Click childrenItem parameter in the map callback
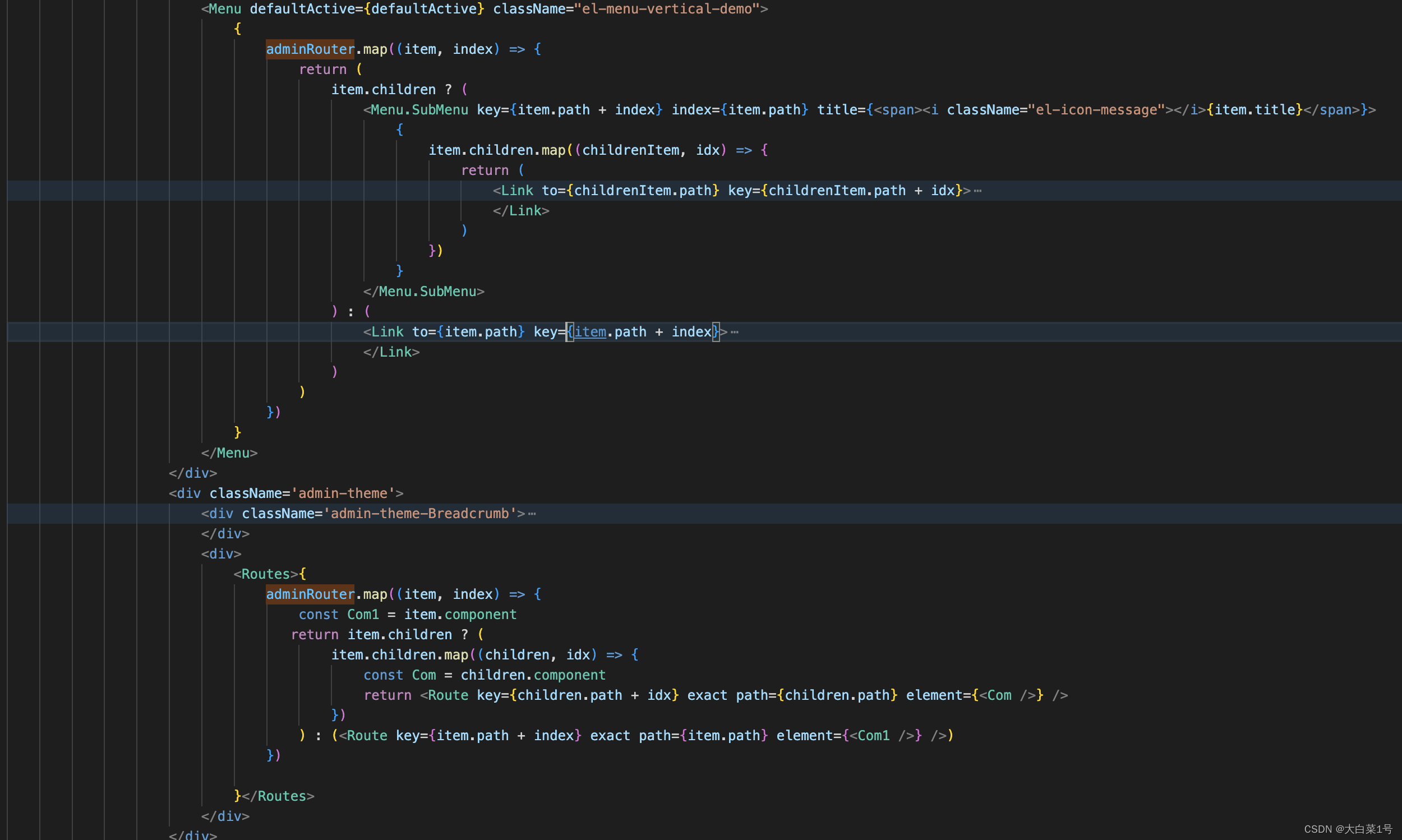The image size is (1402, 840). [x=630, y=150]
